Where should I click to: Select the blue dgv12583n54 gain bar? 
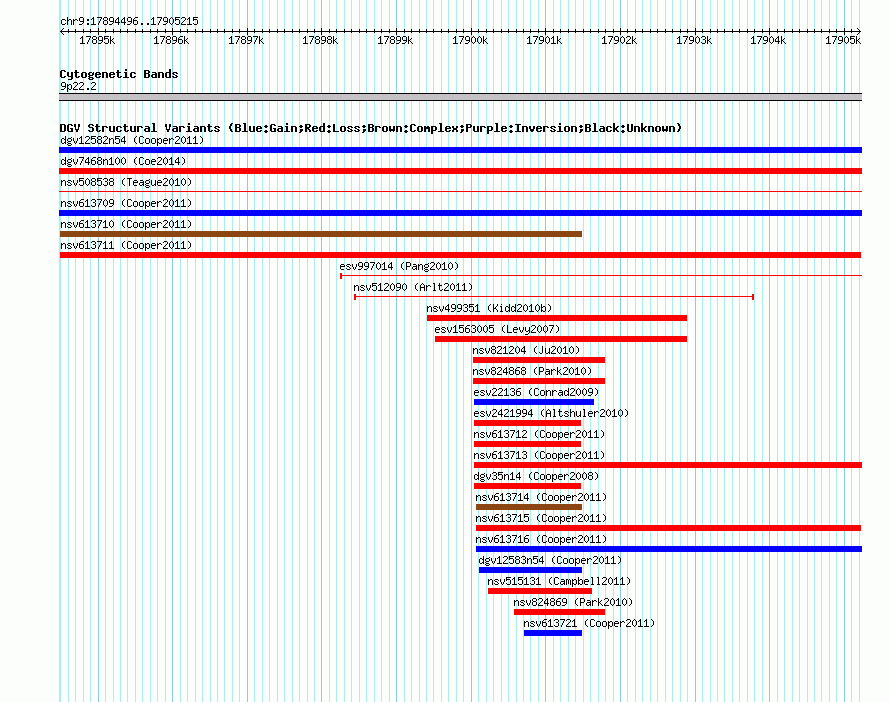pyautogui.click(x=531, y=570)
